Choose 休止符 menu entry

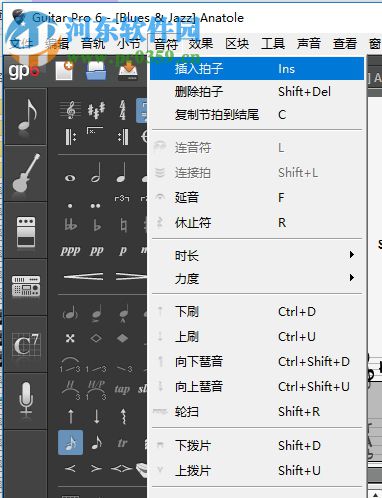pyautogui.click(x=257, y=222)
